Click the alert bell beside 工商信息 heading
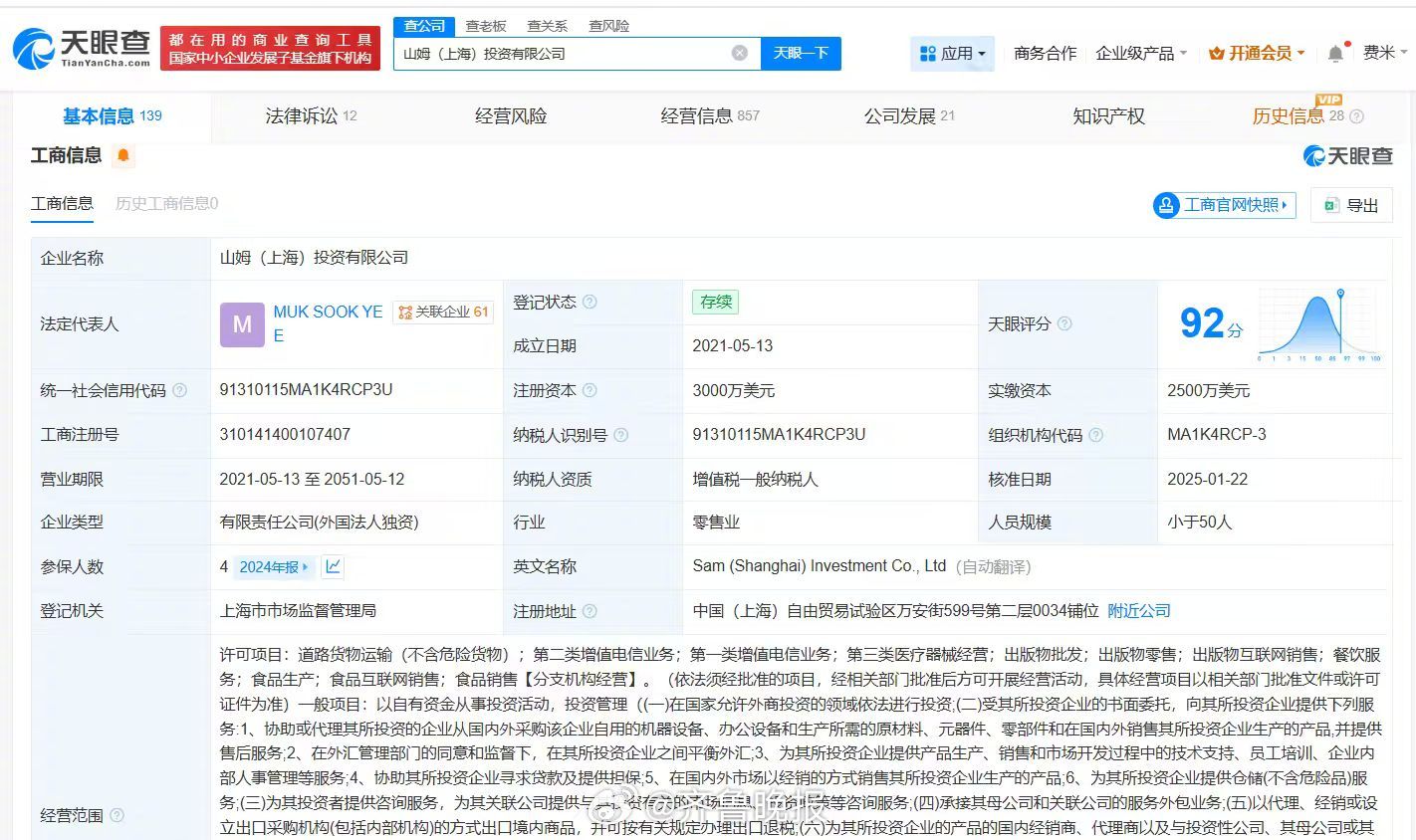The width and height of the screenshot is (1416, 840). (123, 155)
